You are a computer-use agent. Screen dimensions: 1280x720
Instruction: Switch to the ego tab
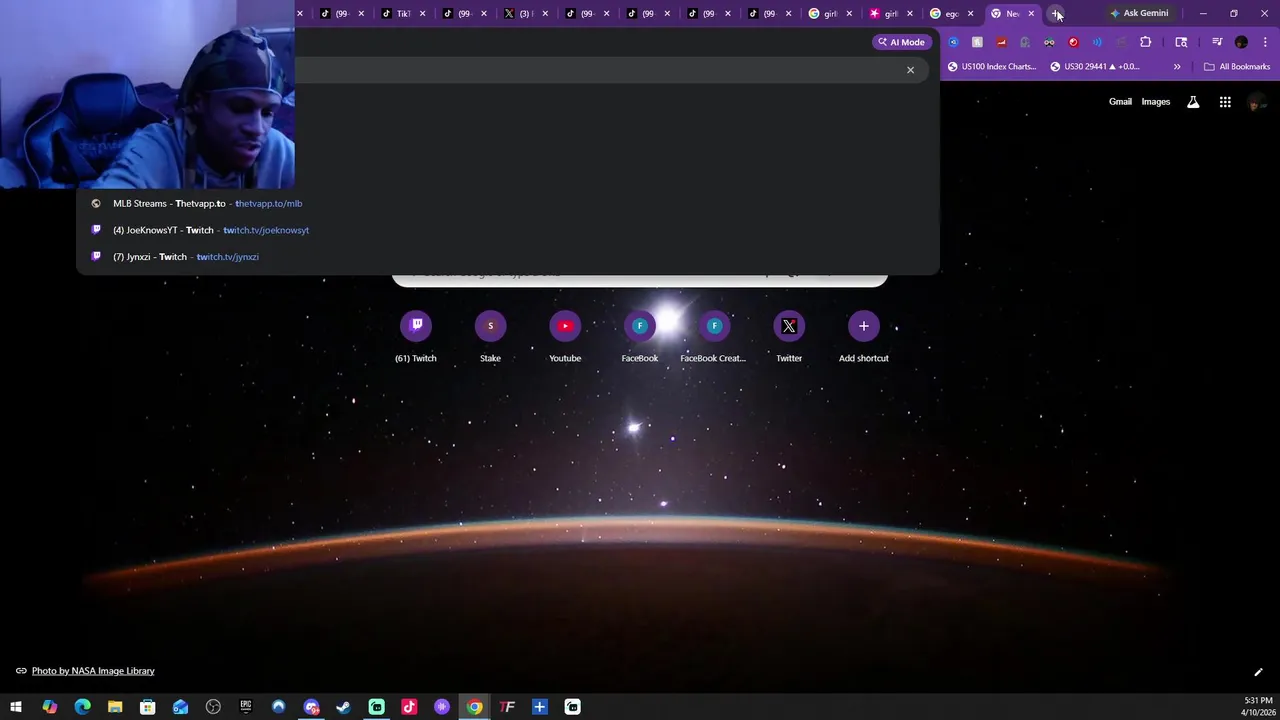[950, 13]
